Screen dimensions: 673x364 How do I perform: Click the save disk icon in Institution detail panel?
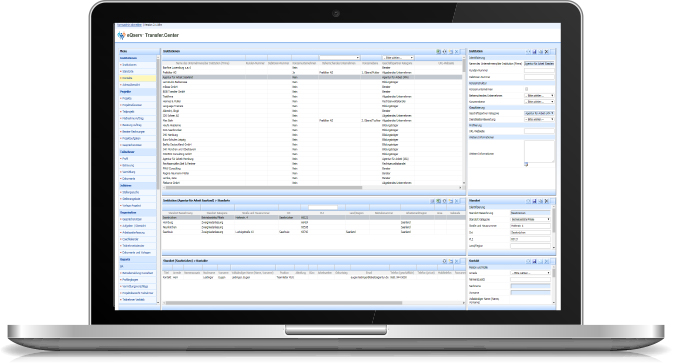pos(534,52)
